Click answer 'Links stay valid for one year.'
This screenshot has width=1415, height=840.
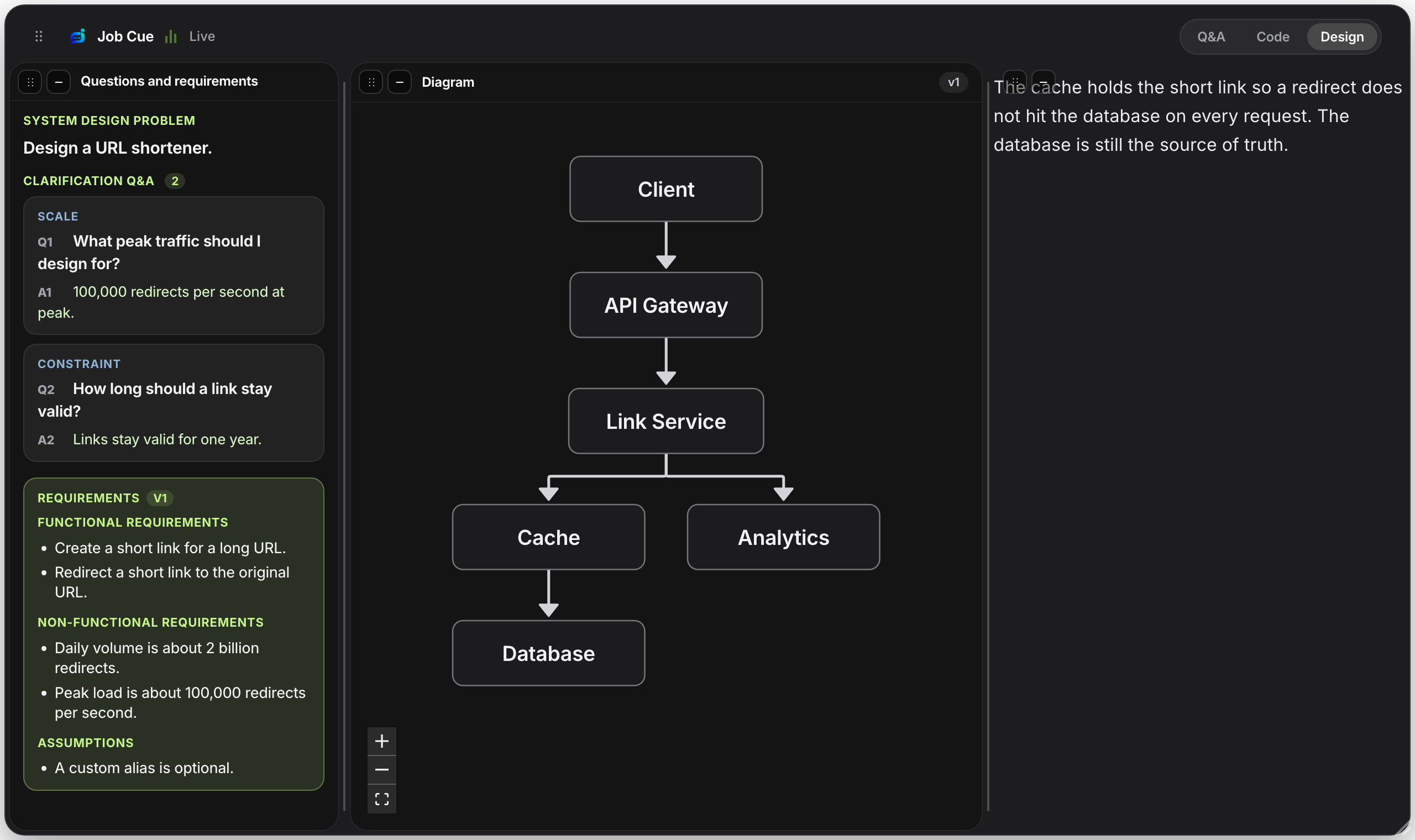pyautogui.click(x=167, y=440)
